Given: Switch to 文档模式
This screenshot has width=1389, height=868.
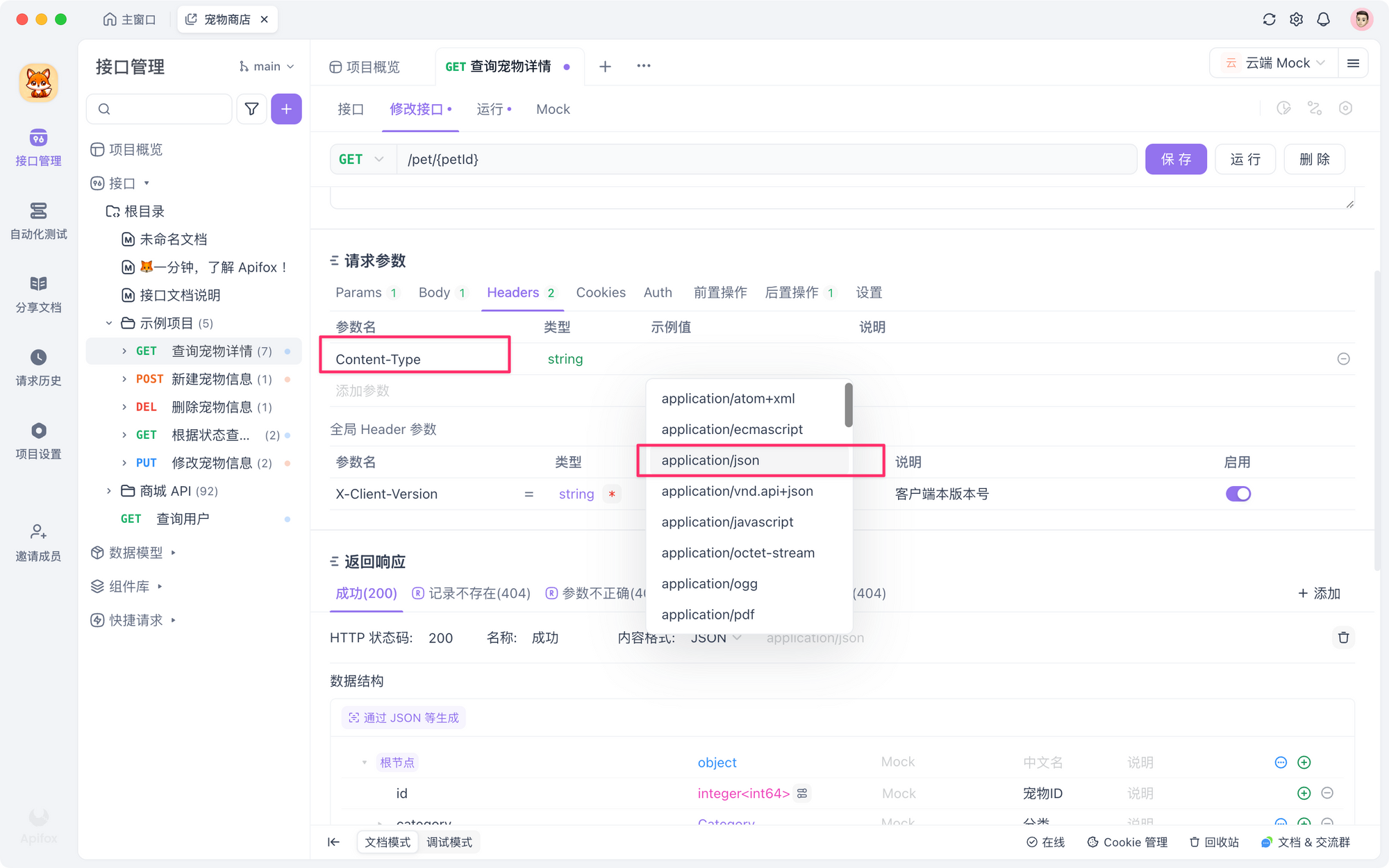Looking at the screenshot, I should point(388,842).
